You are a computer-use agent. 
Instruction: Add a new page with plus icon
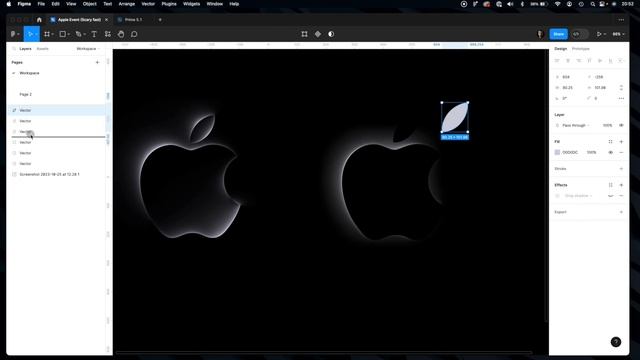pyautogui.click(x=97, y=62)
